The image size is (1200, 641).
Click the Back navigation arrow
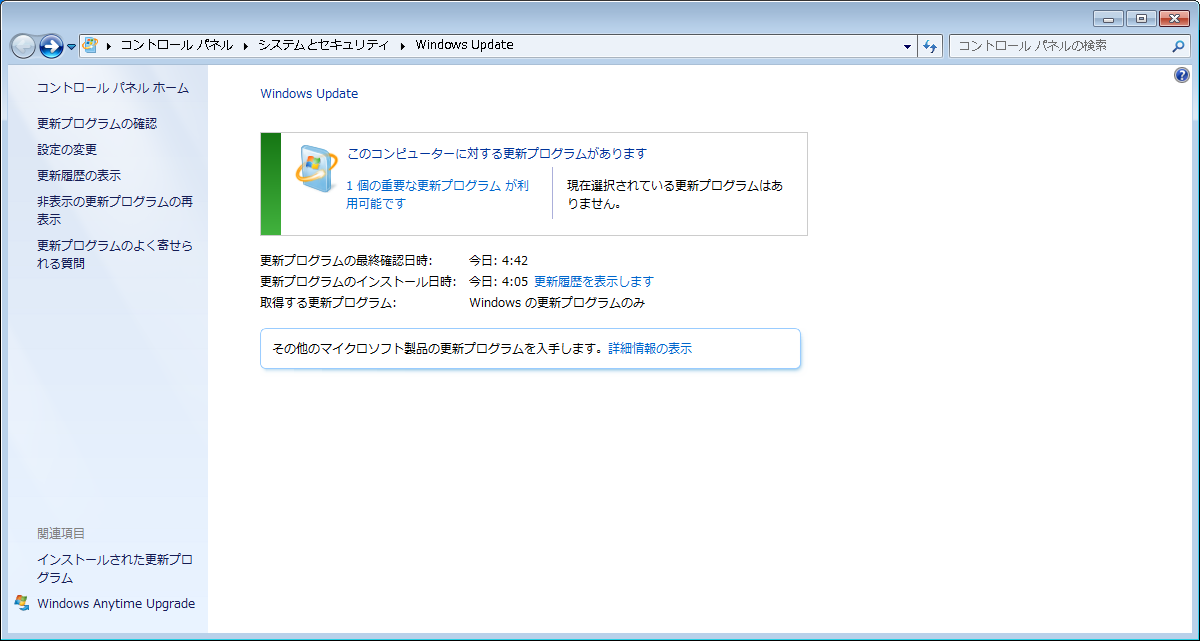coord(23,46)
